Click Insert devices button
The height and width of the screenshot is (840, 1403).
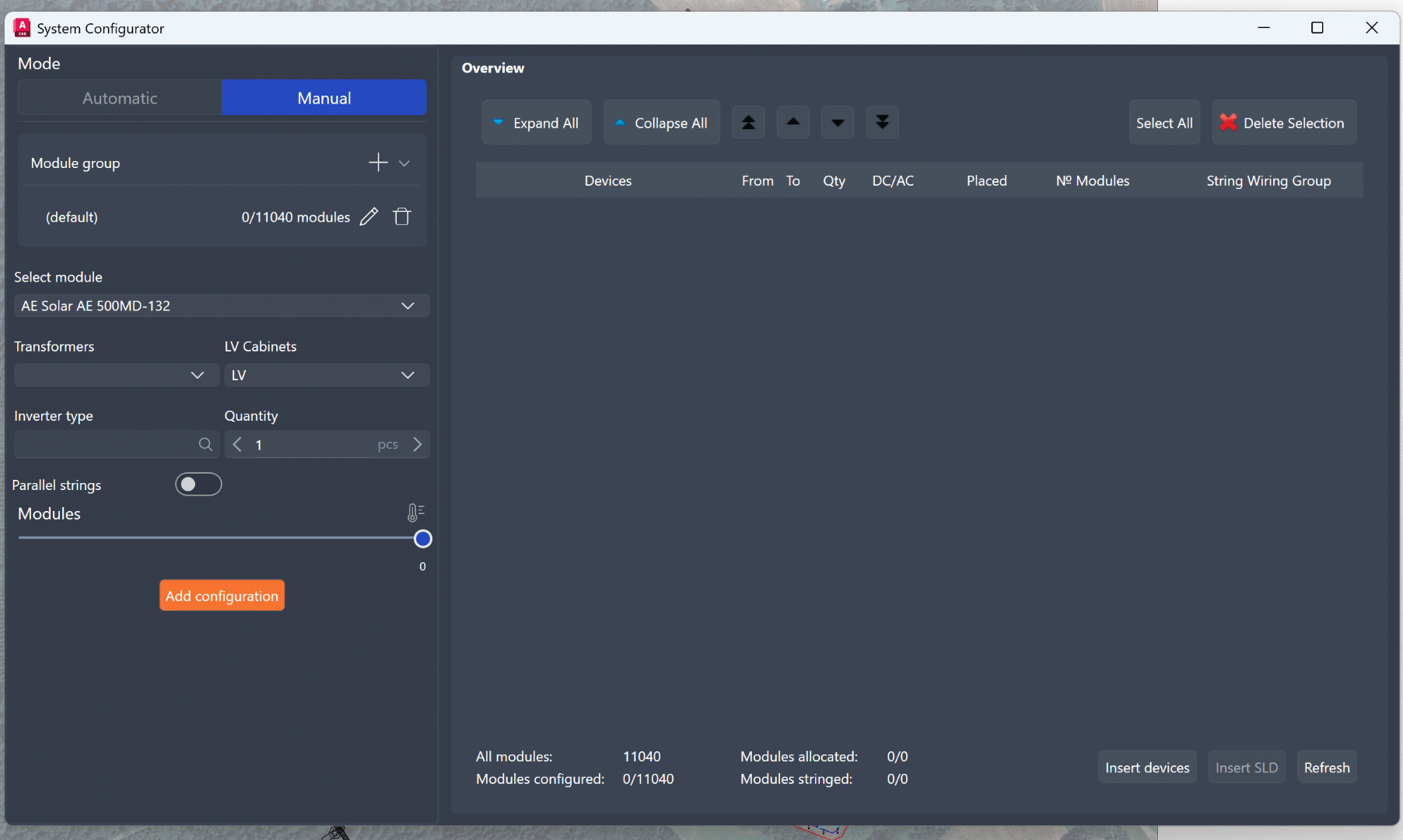[1147, 768]
